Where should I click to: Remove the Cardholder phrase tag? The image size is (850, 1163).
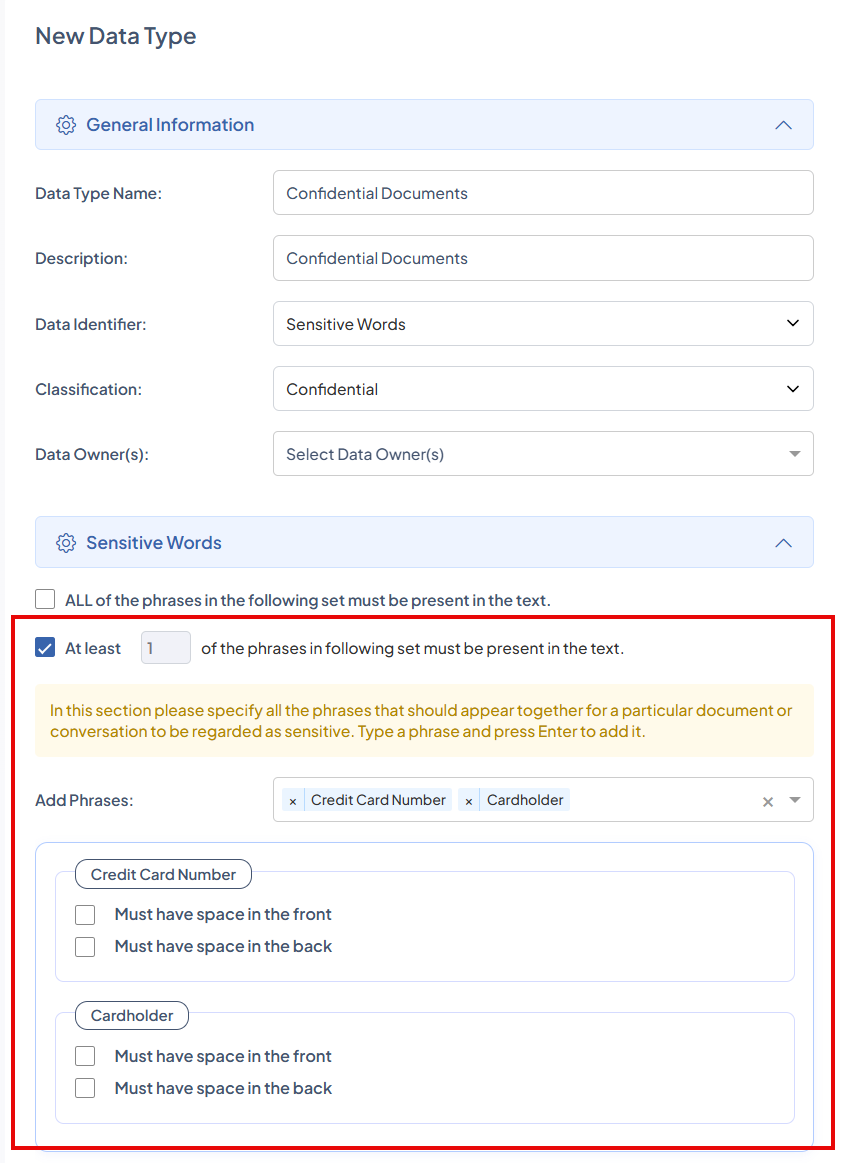tap(469, 801)
